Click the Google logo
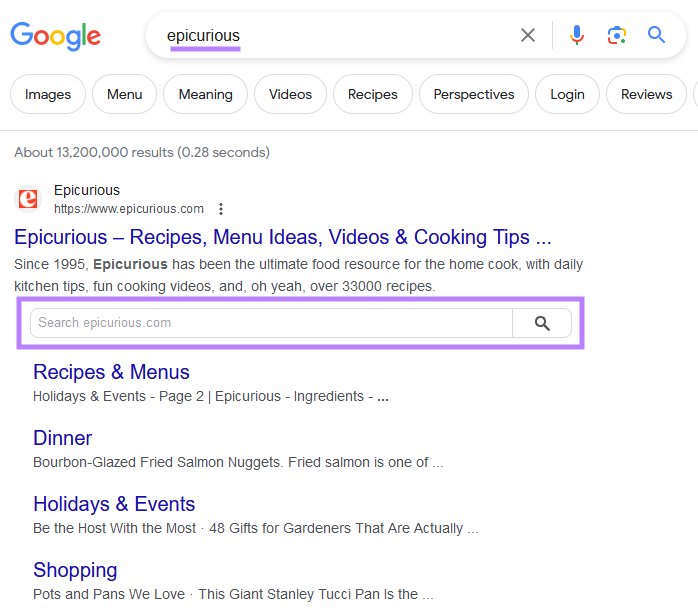 coord(56,36)
